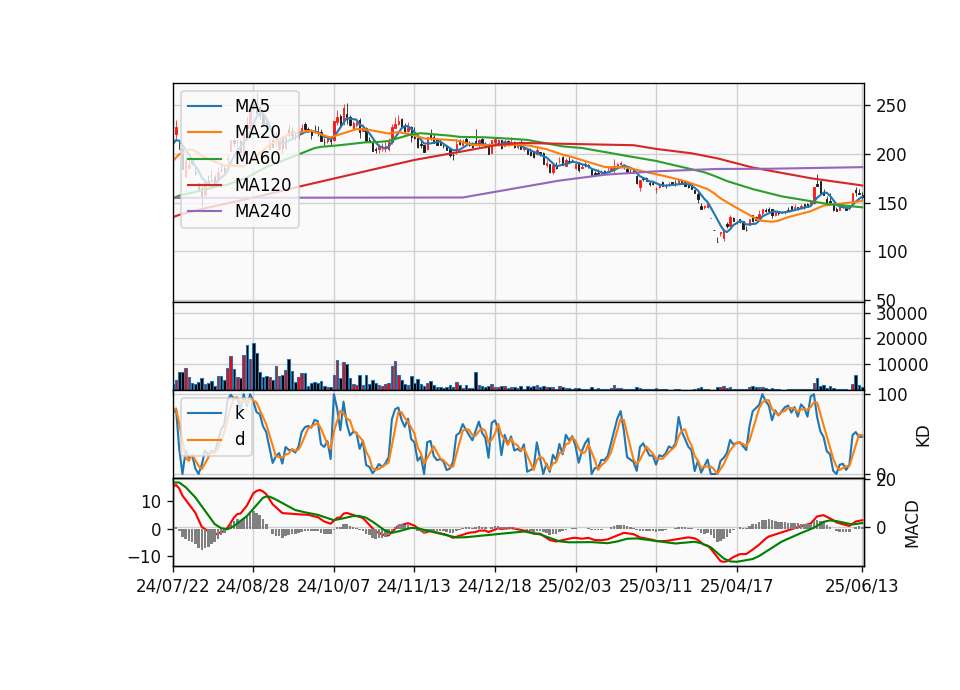The image size is (960, 690).
Task: Click the KD axis title
Action: pyautogui.click(x=923, y=436)
